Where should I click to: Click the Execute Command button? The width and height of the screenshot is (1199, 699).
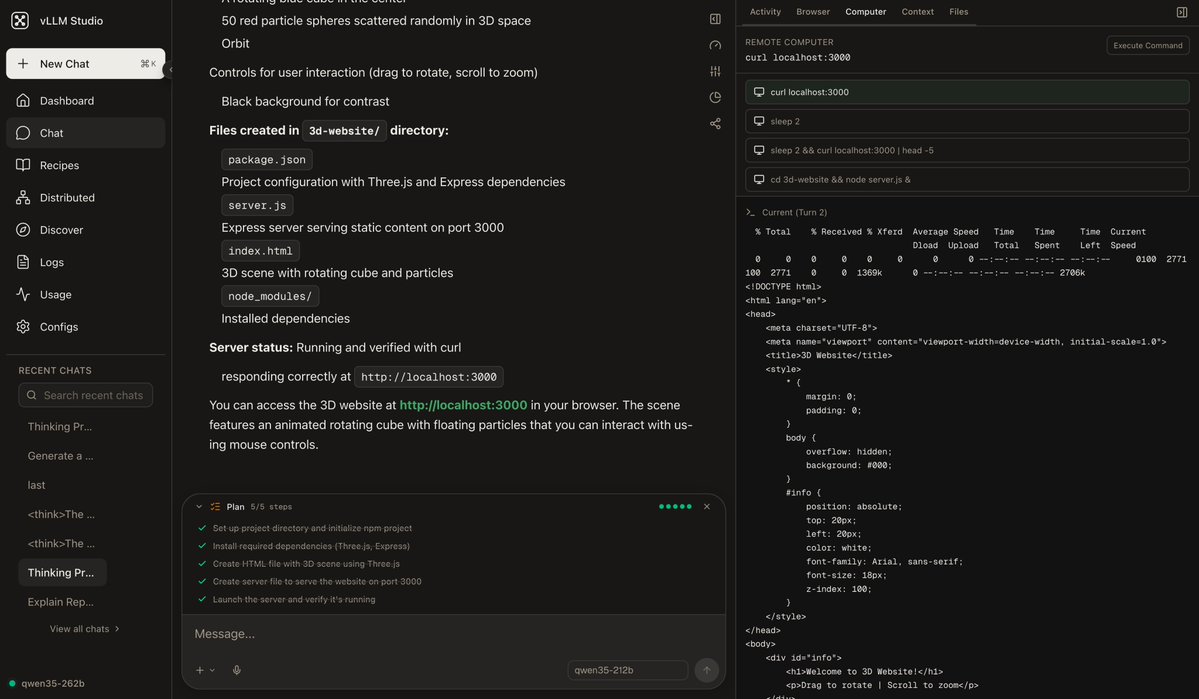coord(1148,45)
